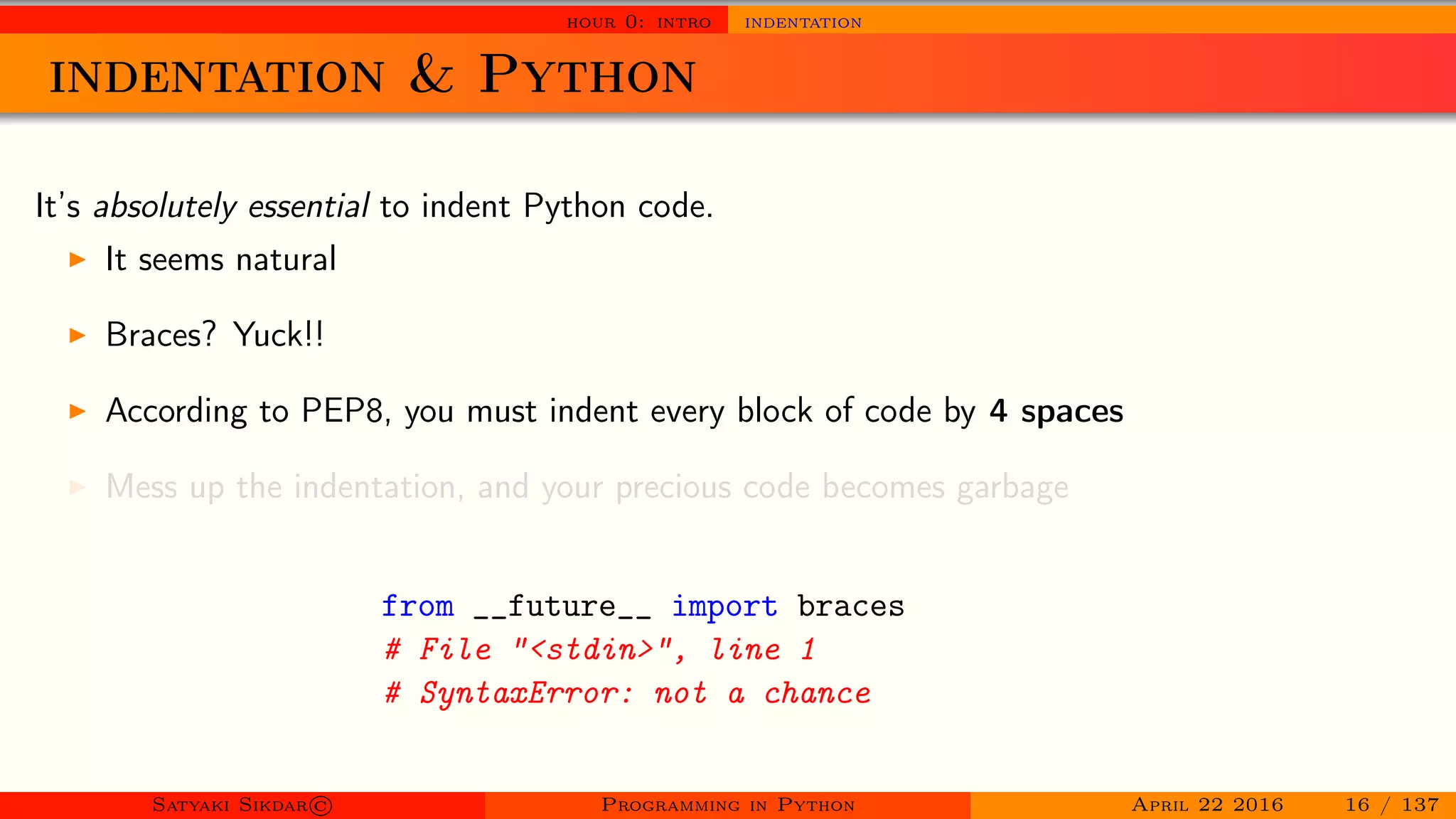
Task: Select the sentence 'It's absolutely essential to indent Python code.'
Action: (x=374, y=207)
